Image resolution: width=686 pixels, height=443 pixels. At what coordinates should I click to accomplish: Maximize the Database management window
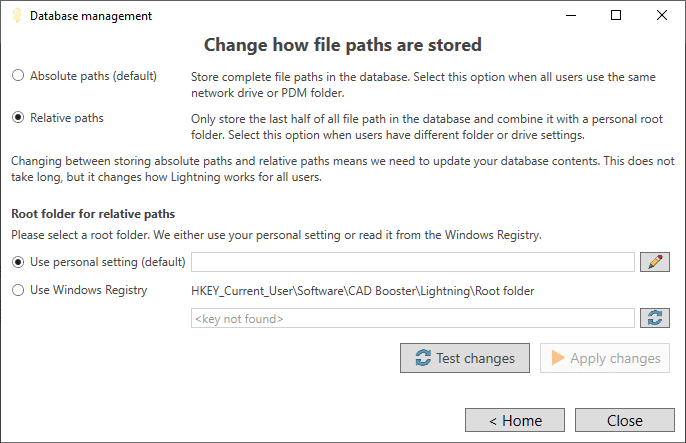coord(616,16)
